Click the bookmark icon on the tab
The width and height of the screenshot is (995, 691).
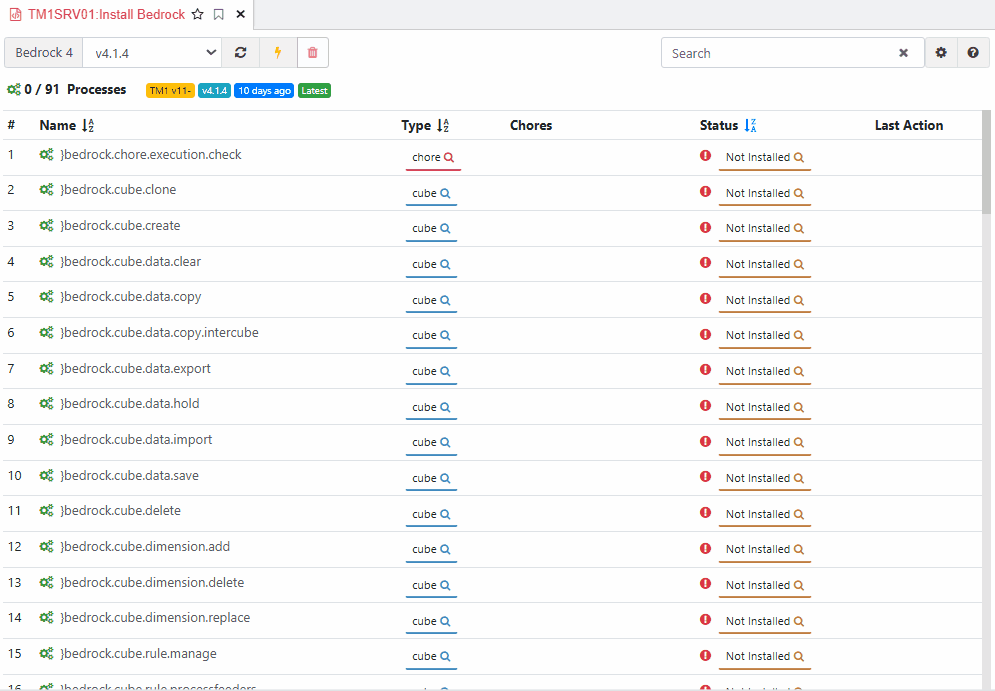pyautogui.click(x=219, y=14)
